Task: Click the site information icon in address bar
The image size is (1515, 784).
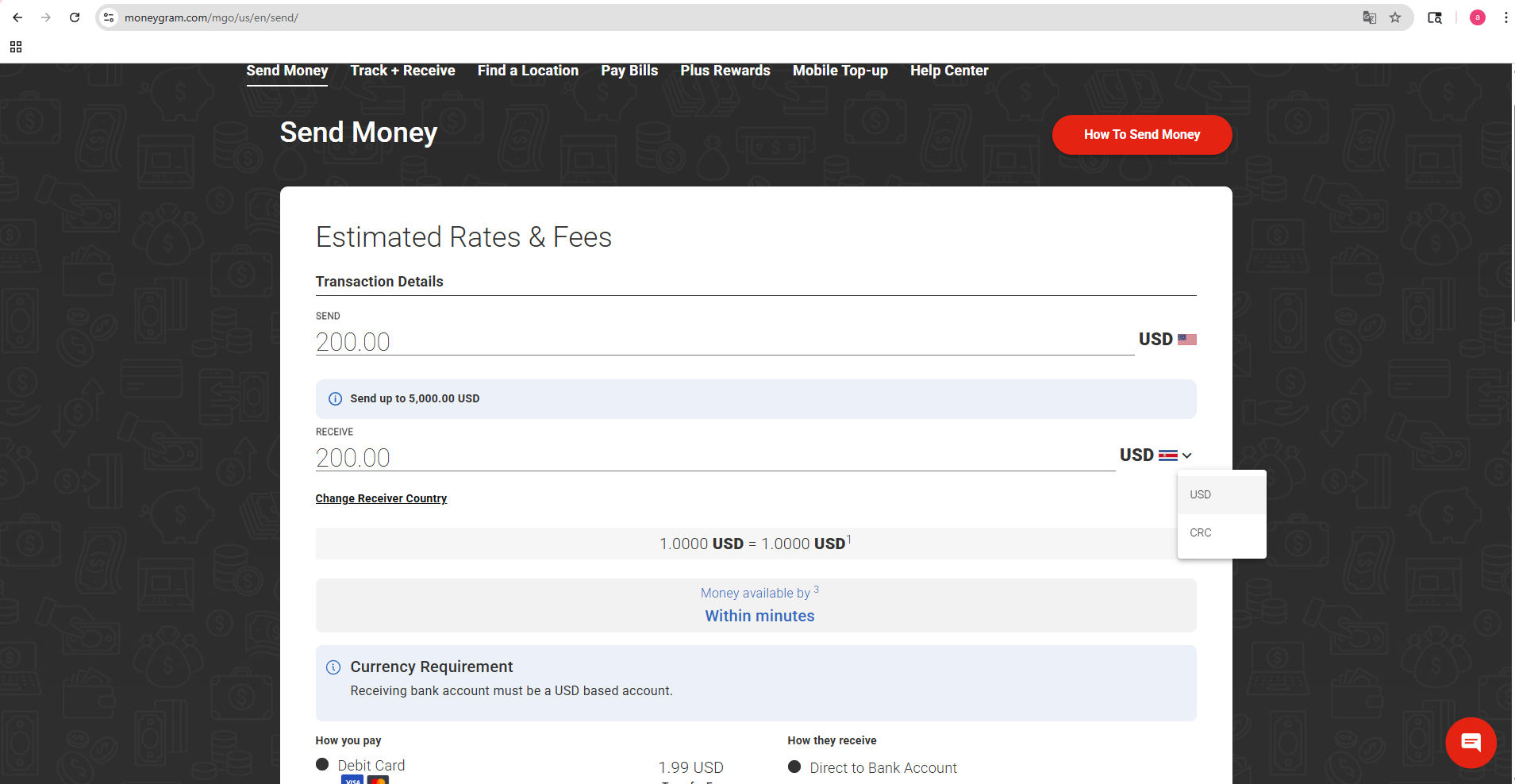Action: (110, 17)
